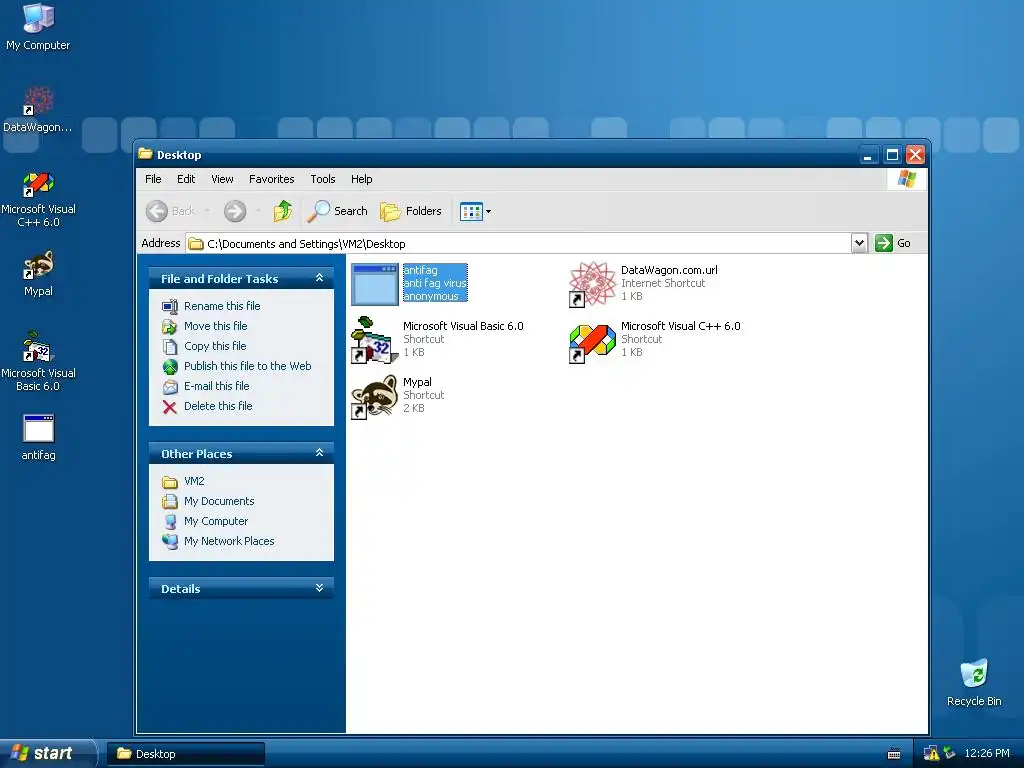1024x768 pixels.
Task: Open the Tools menu
Action: tap(323, 179)
